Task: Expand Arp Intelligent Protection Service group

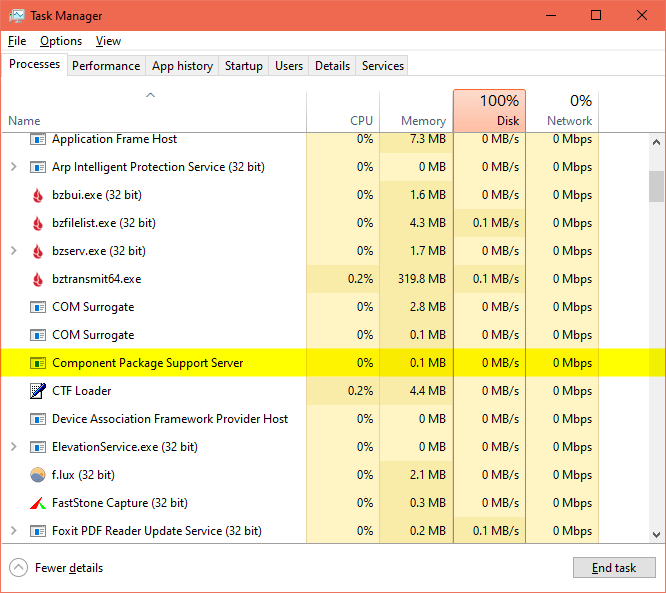Action: 14,167
